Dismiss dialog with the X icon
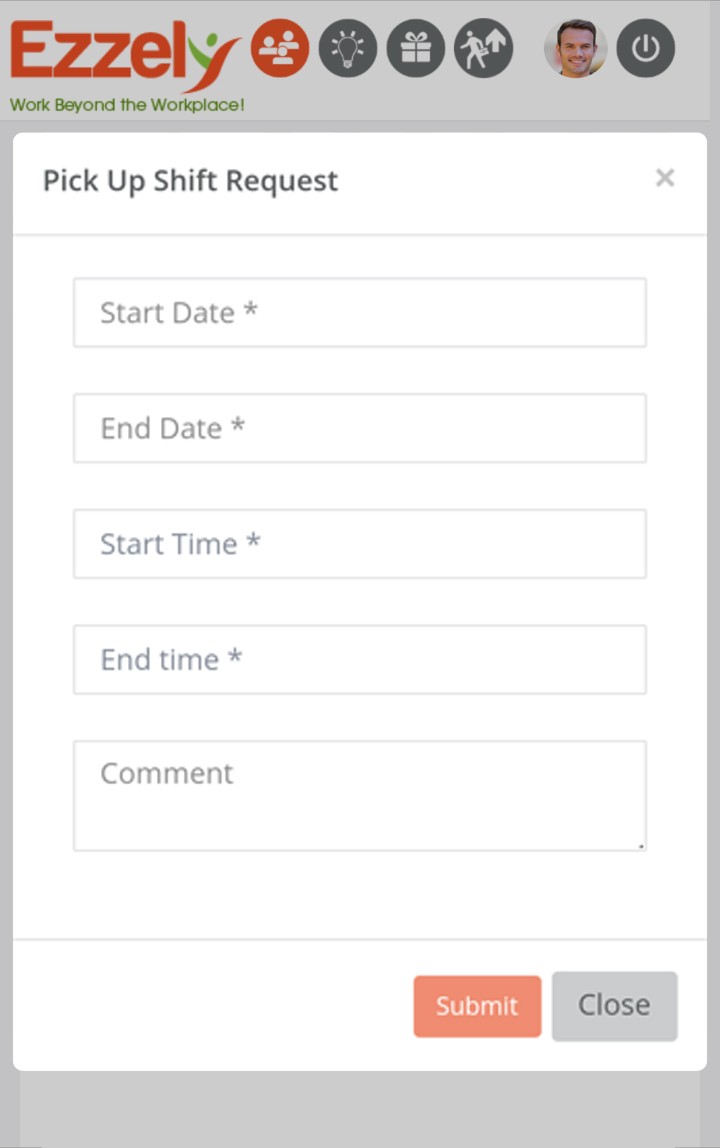 pyautogui.click(x=665, y=178)
